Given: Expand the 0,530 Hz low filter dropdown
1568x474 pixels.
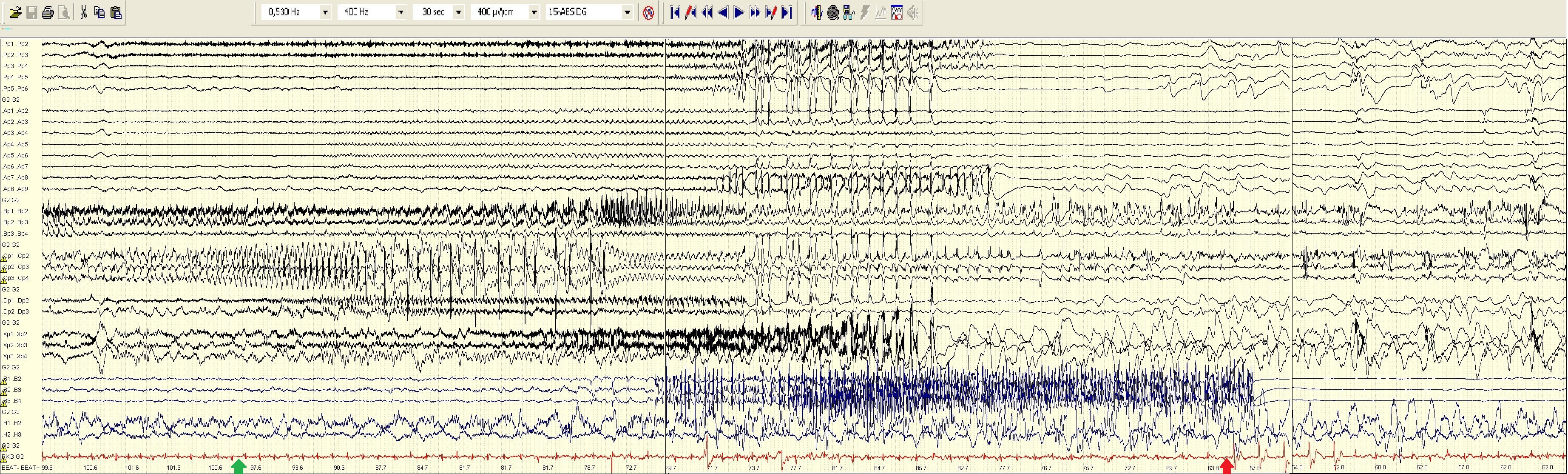Looking at the screenshot, I should (325, 12).
